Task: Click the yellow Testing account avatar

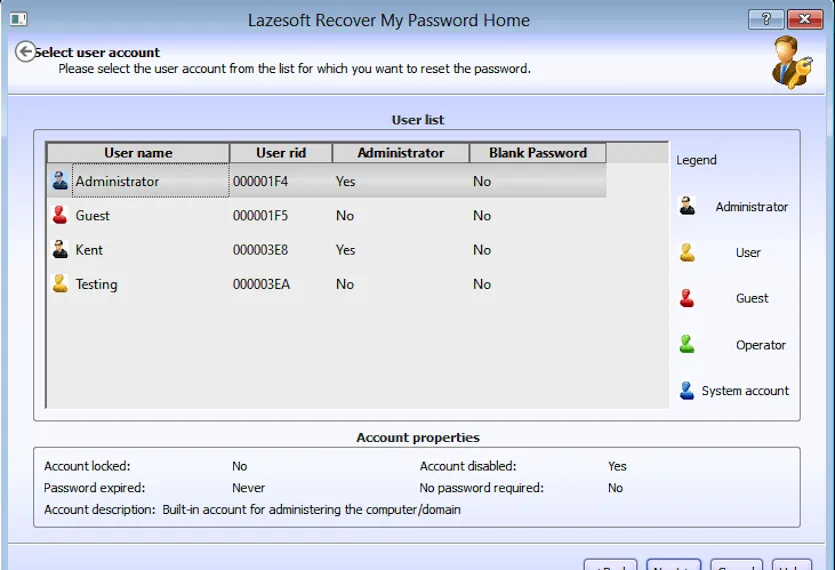Action: 60,283
